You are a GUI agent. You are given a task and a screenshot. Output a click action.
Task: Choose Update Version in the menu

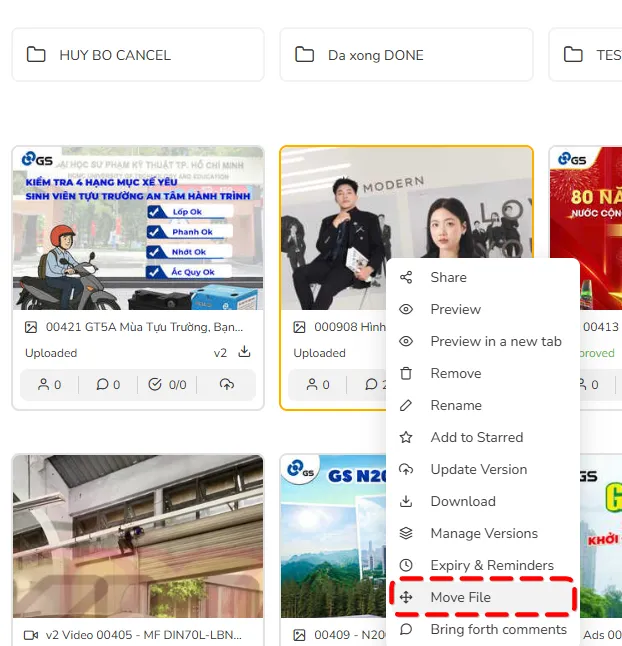tap(483, 469)
